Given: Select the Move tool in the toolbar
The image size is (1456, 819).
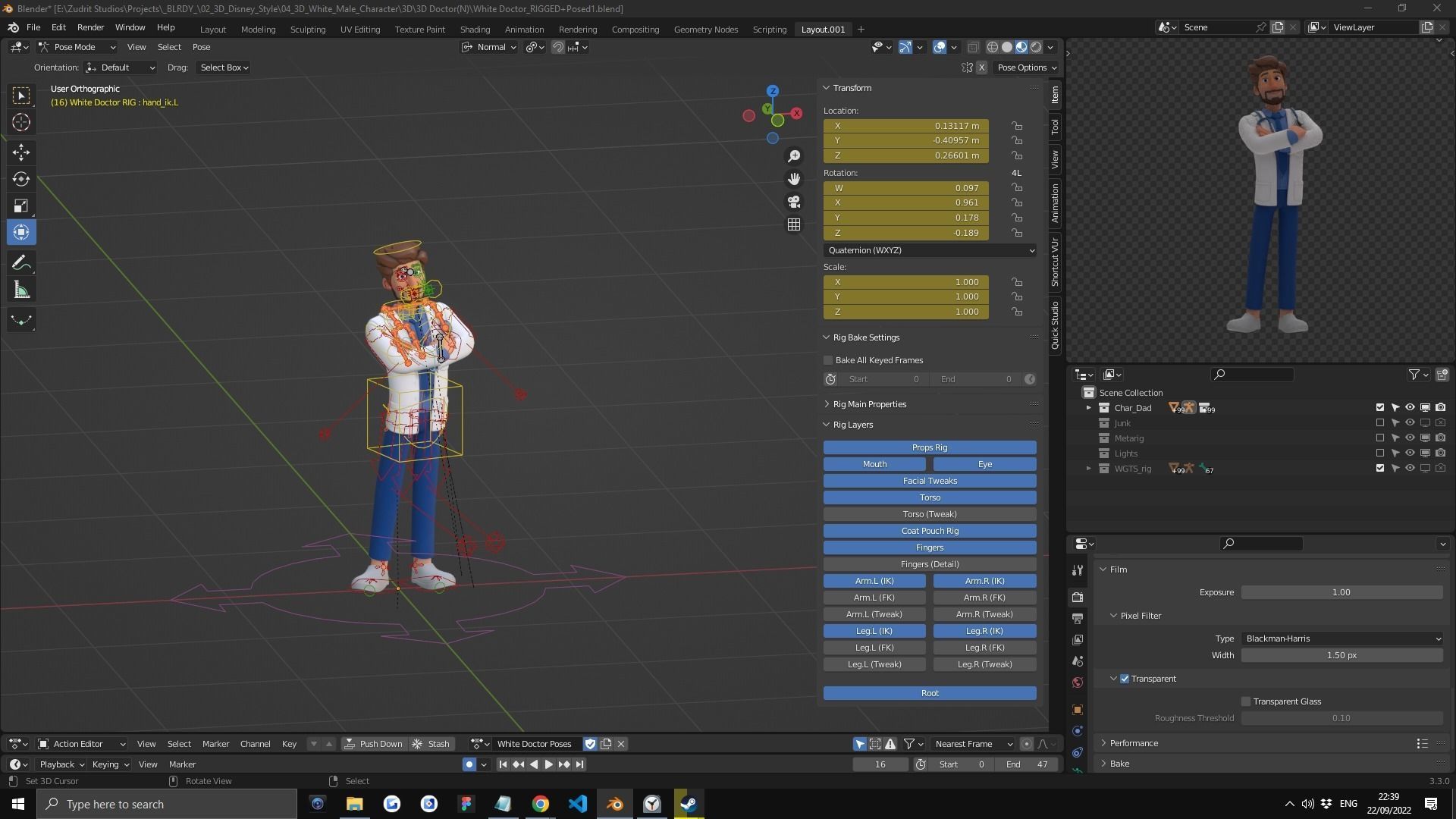Looking at the screenshot, I should tap(21, 152).
